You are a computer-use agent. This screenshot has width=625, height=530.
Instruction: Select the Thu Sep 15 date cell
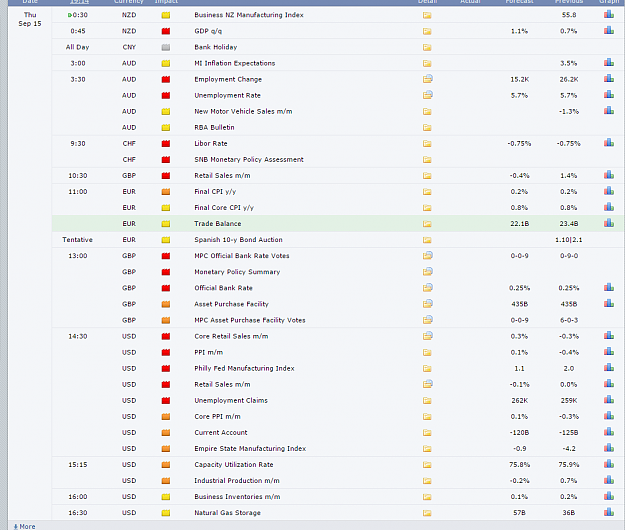(x=30, y=19)
